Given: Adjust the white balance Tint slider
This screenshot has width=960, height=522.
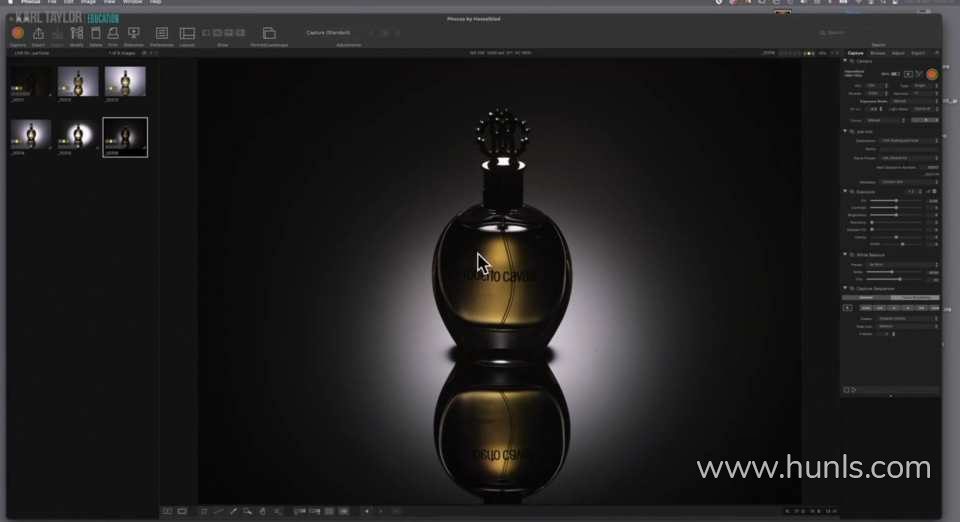Looking at the screenshot, I should (895, 279).
